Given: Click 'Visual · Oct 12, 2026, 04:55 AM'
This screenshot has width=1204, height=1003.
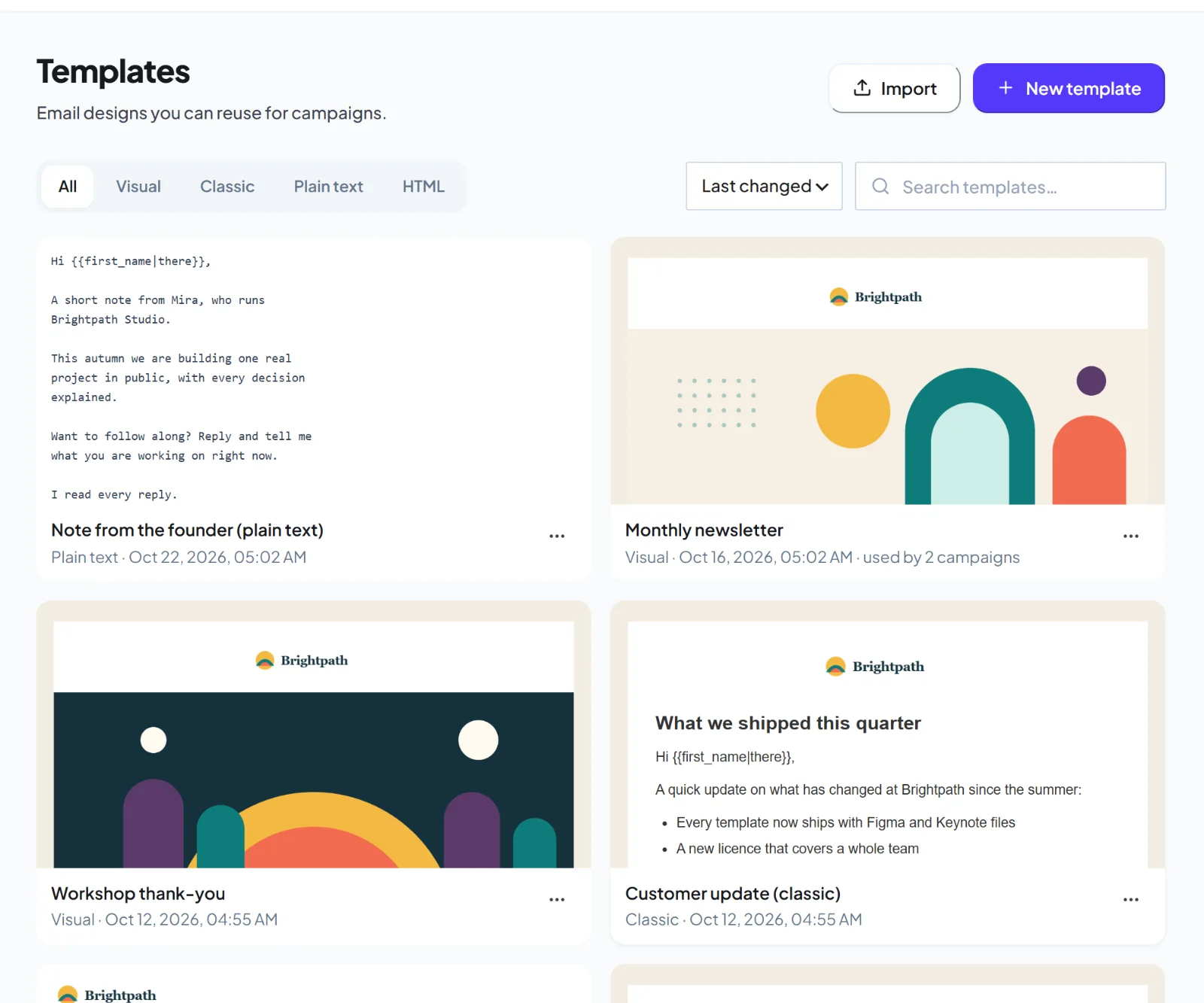Looking at the screenshot, I should coord(165,919).
